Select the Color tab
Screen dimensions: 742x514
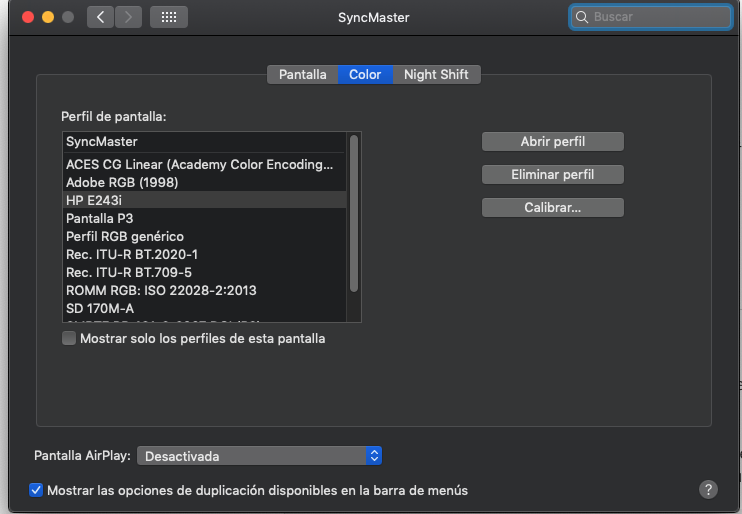tap(365, 75)
